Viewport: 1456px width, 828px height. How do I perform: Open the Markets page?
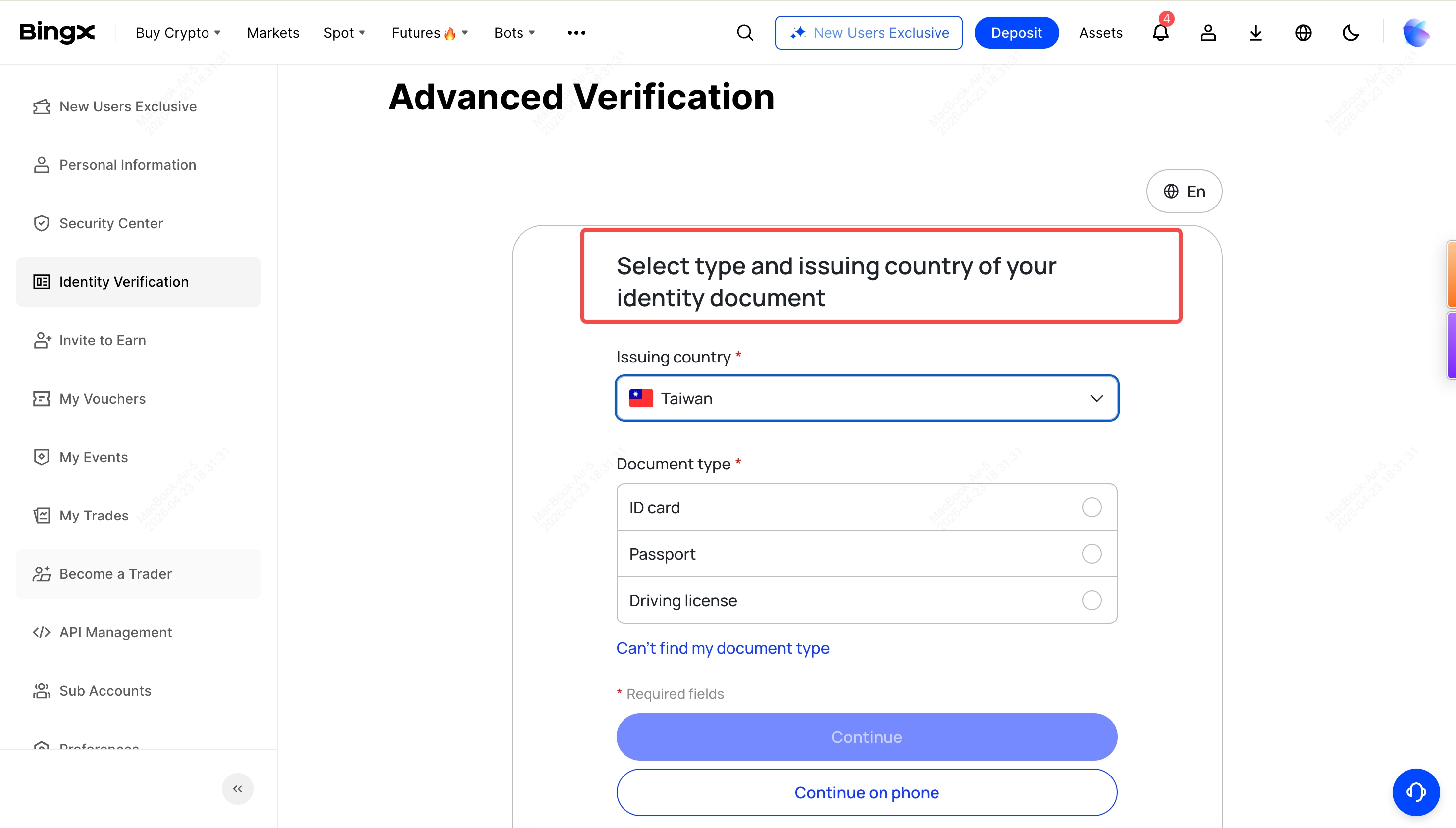pos(273,33)
